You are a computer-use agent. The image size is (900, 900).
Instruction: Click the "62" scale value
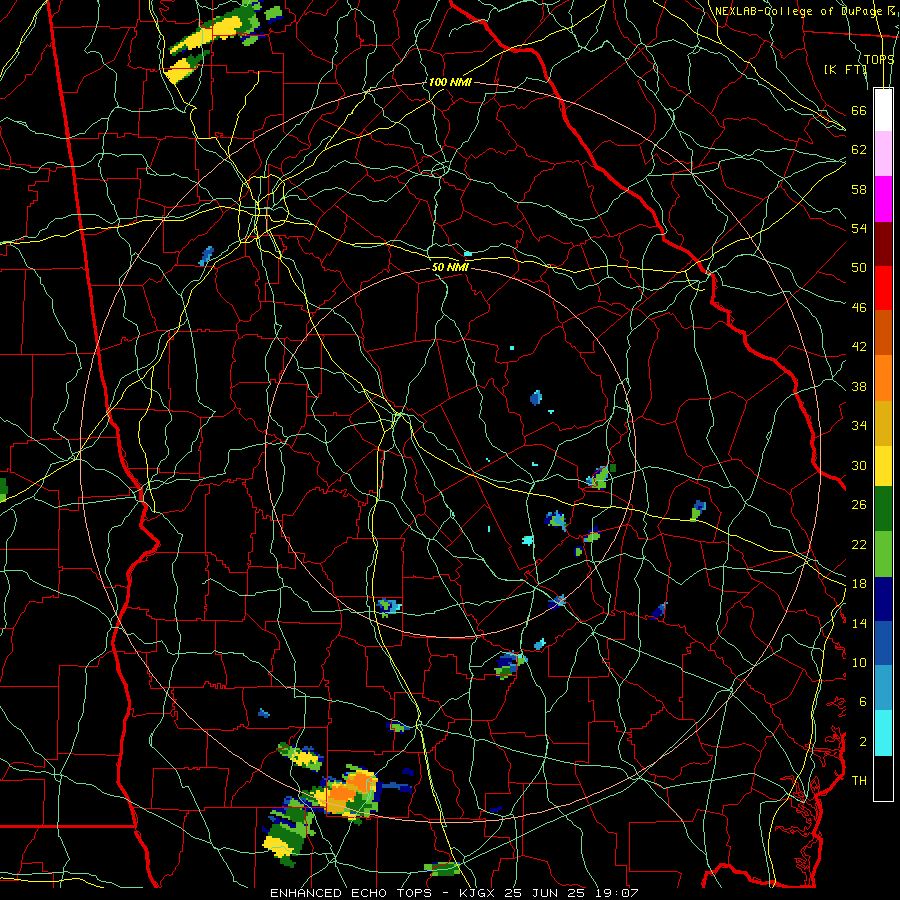click(859, 150)
